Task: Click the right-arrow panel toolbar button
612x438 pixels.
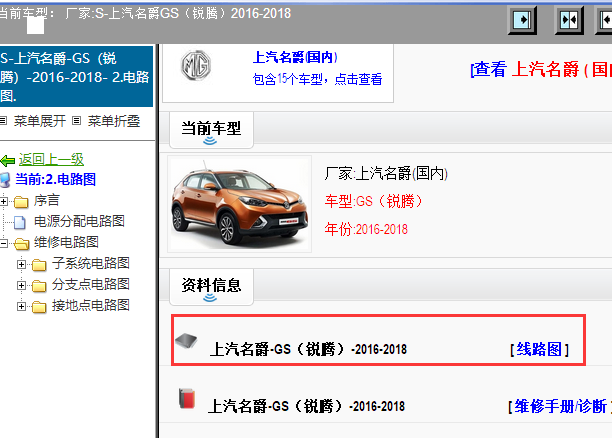Action: 522,20
